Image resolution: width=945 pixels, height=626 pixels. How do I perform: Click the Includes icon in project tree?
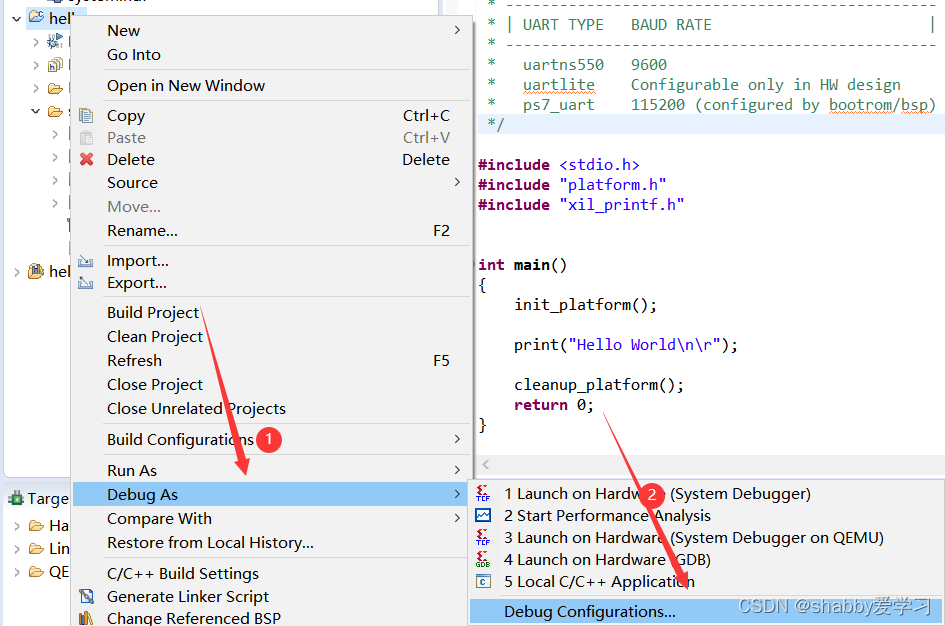pos(55,64)
